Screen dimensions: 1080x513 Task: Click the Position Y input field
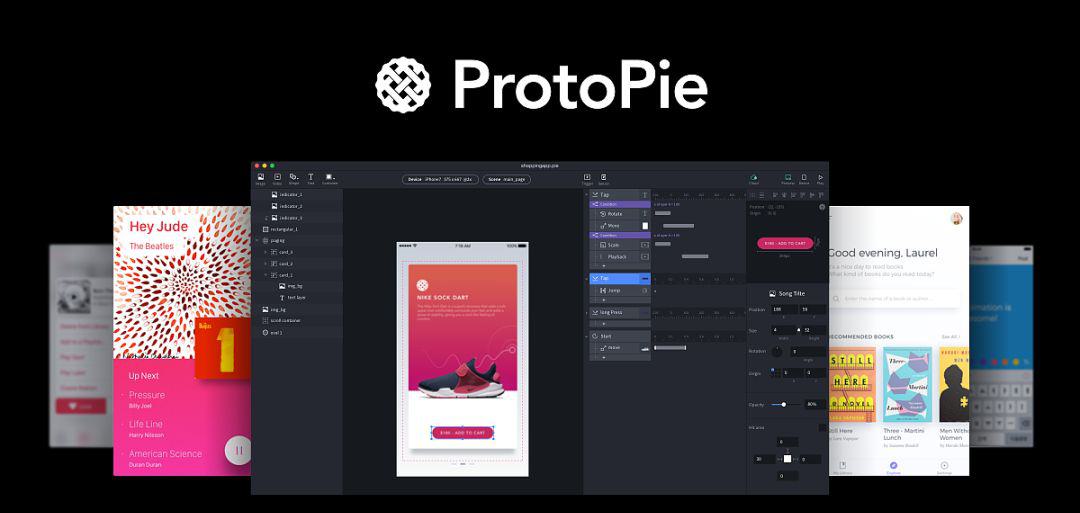pos(813,310)
